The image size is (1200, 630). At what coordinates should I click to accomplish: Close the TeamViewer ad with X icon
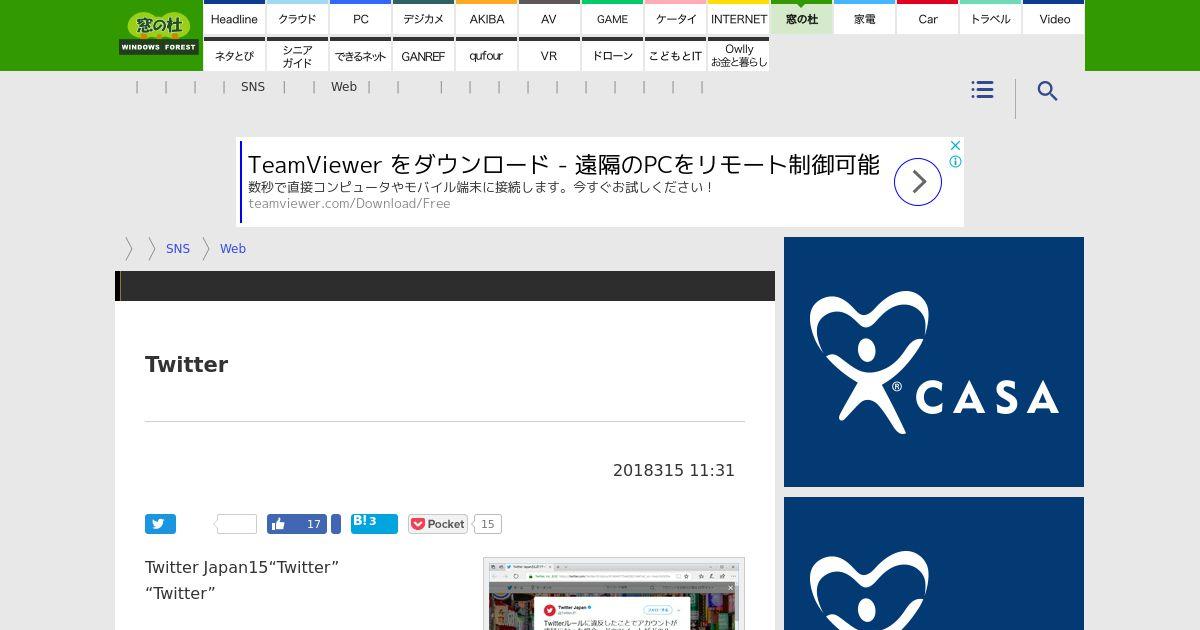(955, 145)
